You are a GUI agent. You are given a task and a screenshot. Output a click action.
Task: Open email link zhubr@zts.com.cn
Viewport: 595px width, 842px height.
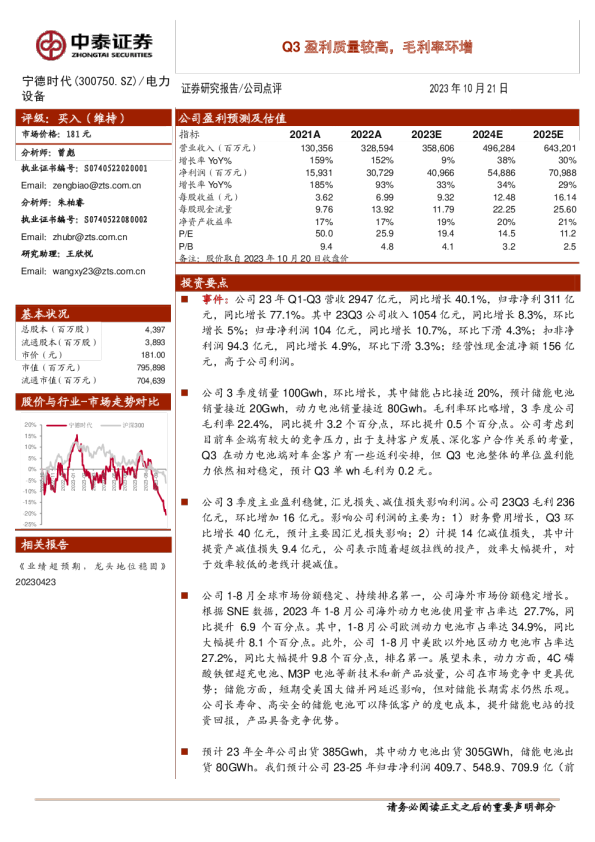[x=90, y=237]
